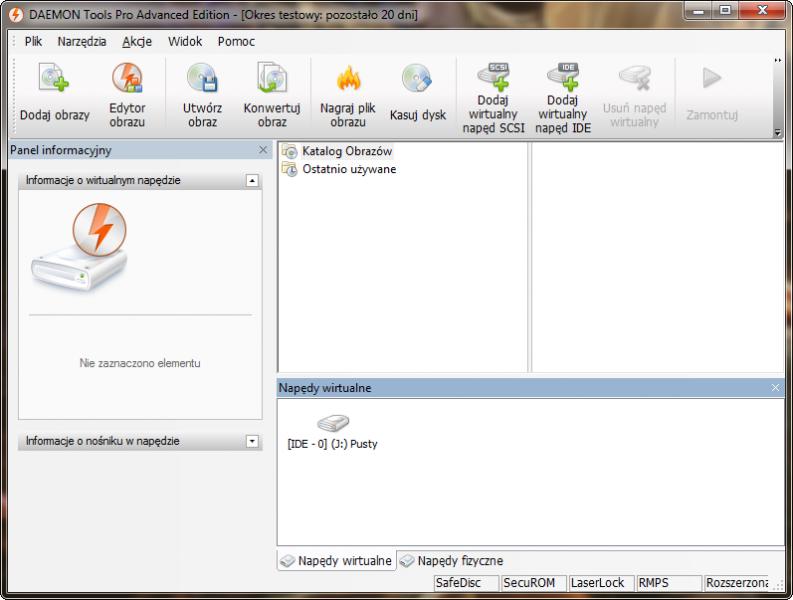Click the Panel informacyjny header title
The image size is (793, 600).
click(61, 150)
